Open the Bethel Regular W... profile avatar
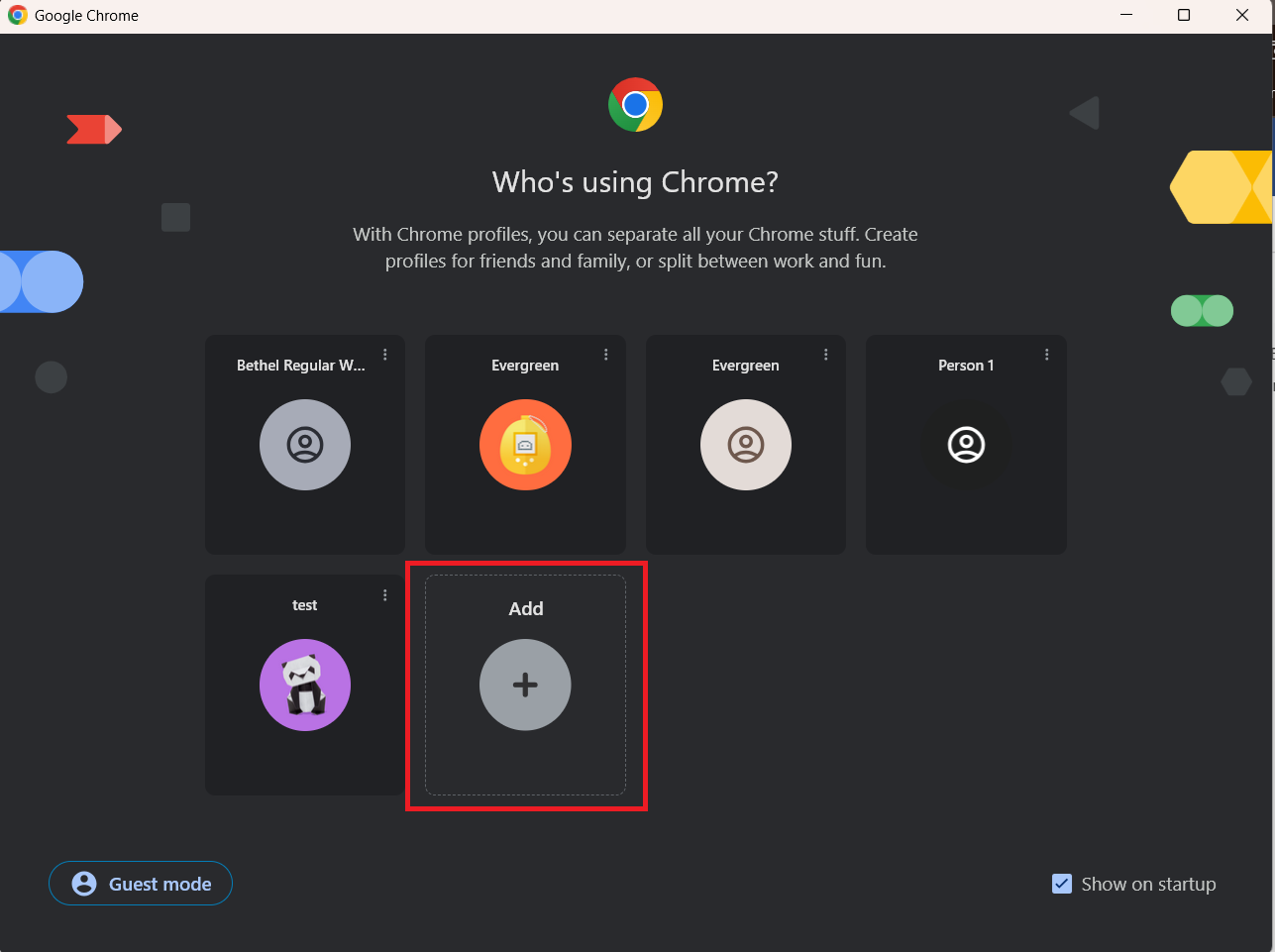Viewport: 1275px width, 952px height. tap(304, 445)
